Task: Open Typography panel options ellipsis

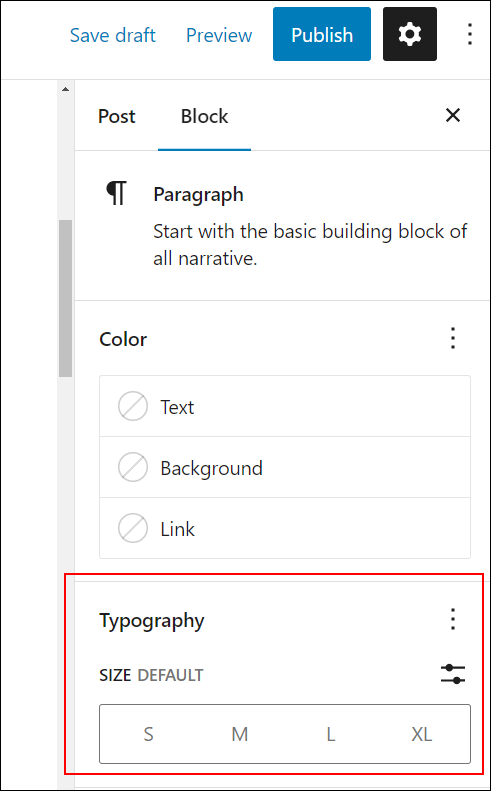Action: coord(453,619)
